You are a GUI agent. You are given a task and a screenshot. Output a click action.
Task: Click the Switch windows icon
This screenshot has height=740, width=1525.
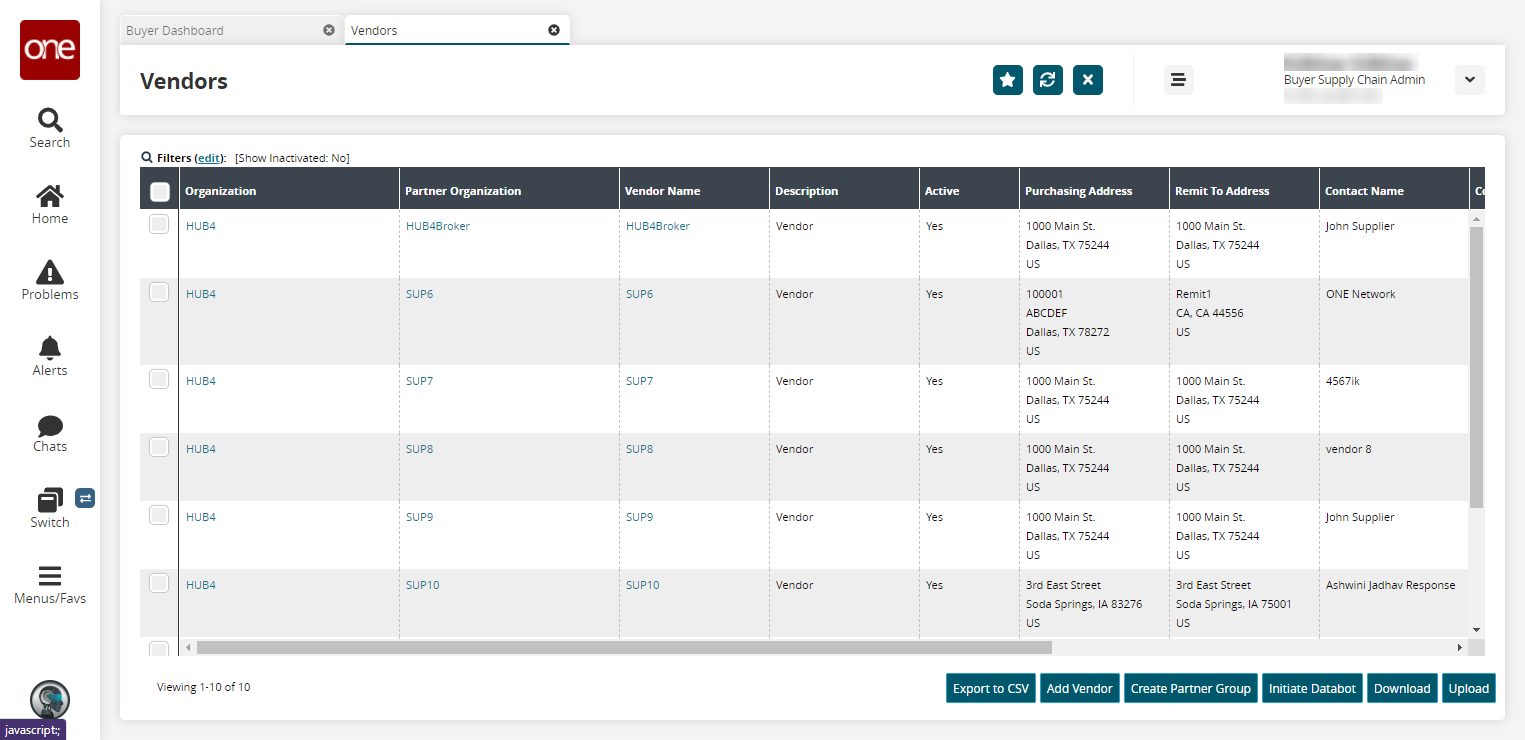click(49, 500)
